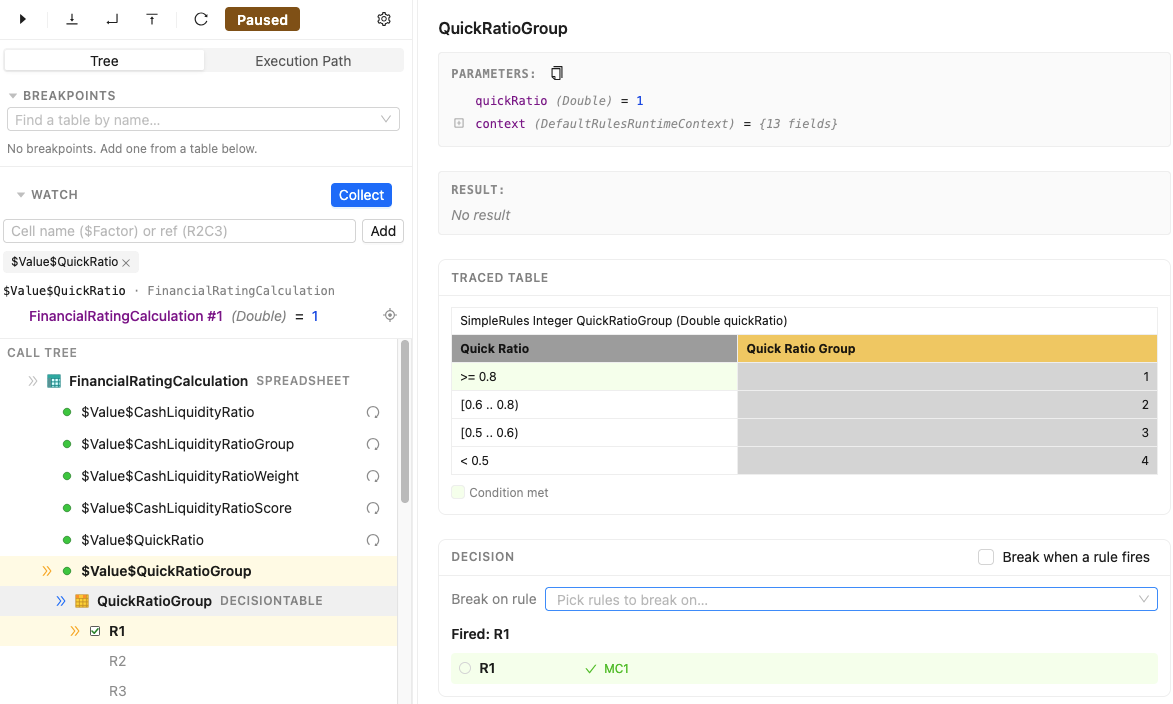Click the Quick Ratio Group column header
This screenshot has height=704, width=1173.
click(947, 349)
